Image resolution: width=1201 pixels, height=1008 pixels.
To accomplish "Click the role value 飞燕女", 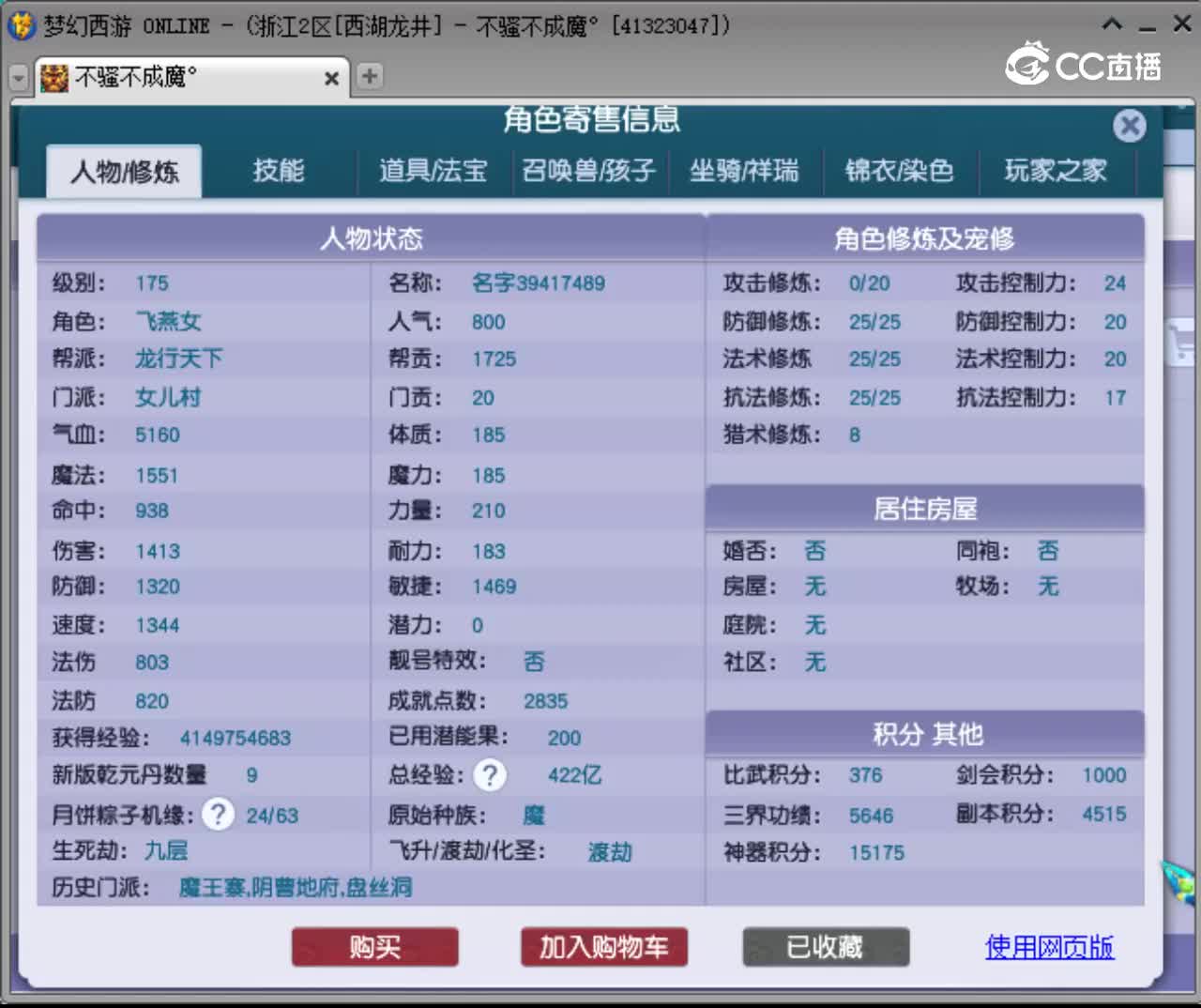I will point(168,321).
